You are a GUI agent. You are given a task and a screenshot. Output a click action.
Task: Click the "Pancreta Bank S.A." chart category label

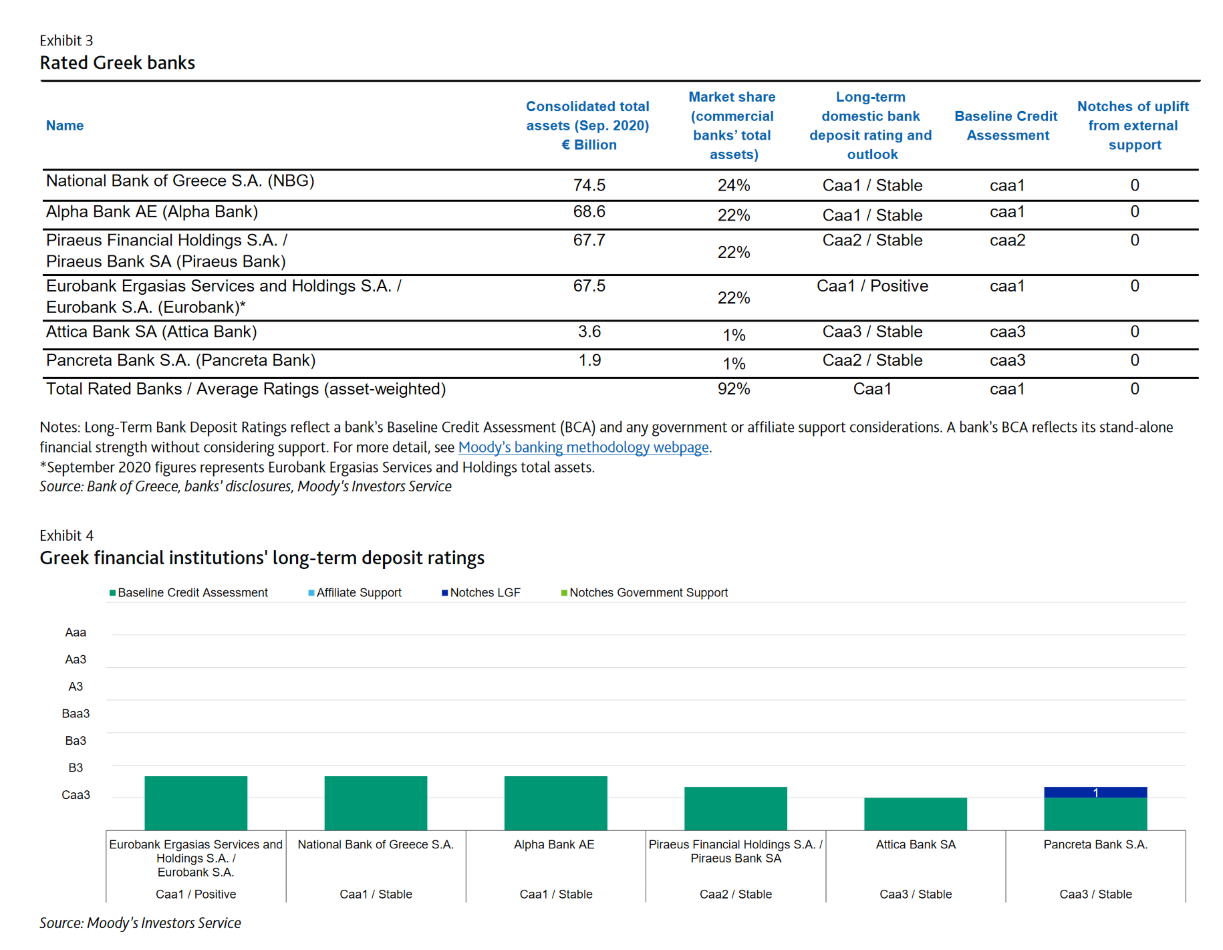coord(1096,844)
